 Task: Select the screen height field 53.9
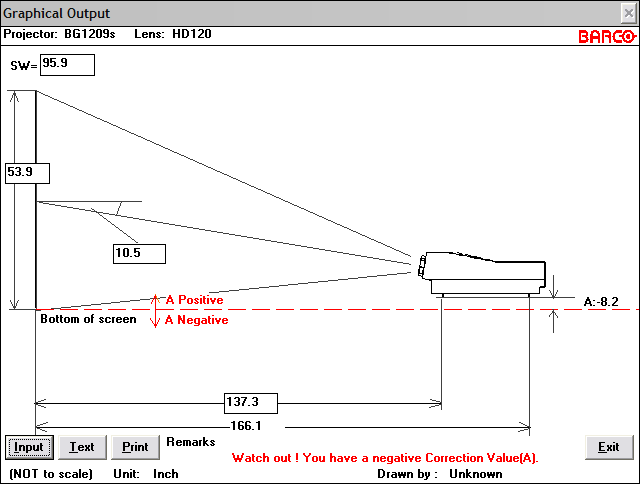pyautogui.click(x=27, y=173)
